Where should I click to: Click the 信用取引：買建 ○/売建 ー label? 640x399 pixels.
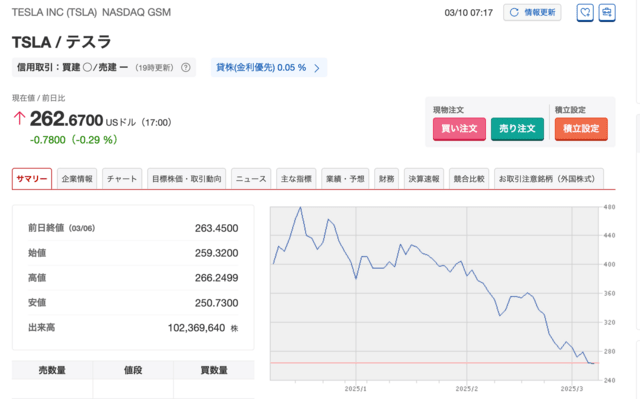(x=72, y=67)
